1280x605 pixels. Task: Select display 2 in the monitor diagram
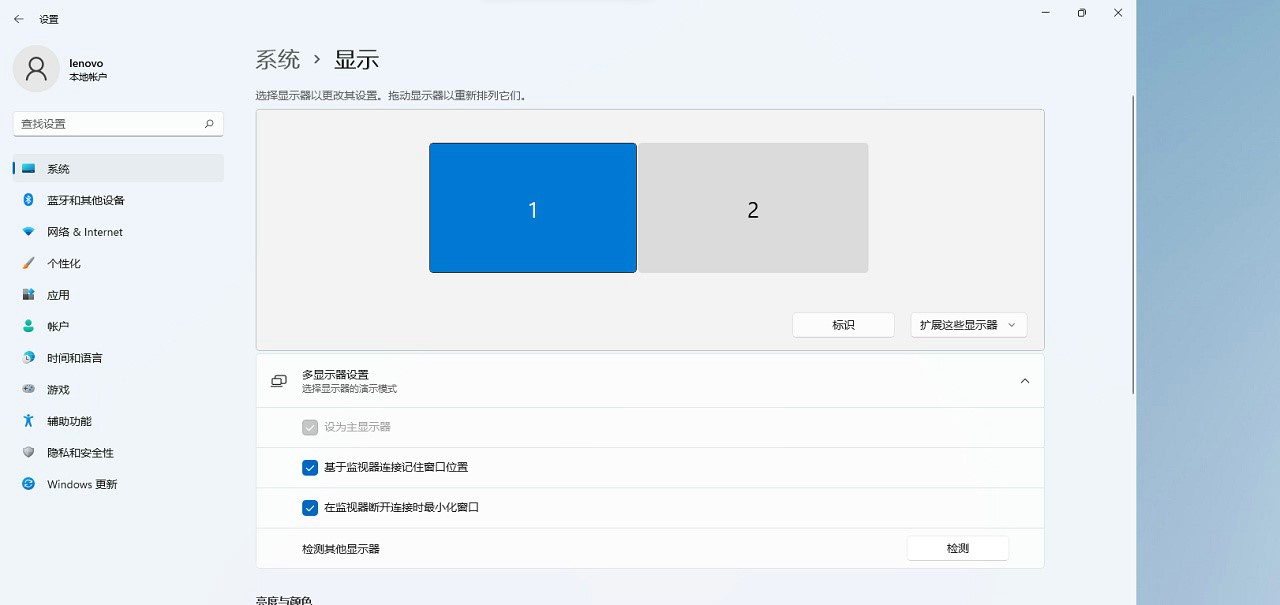[753, 207]
